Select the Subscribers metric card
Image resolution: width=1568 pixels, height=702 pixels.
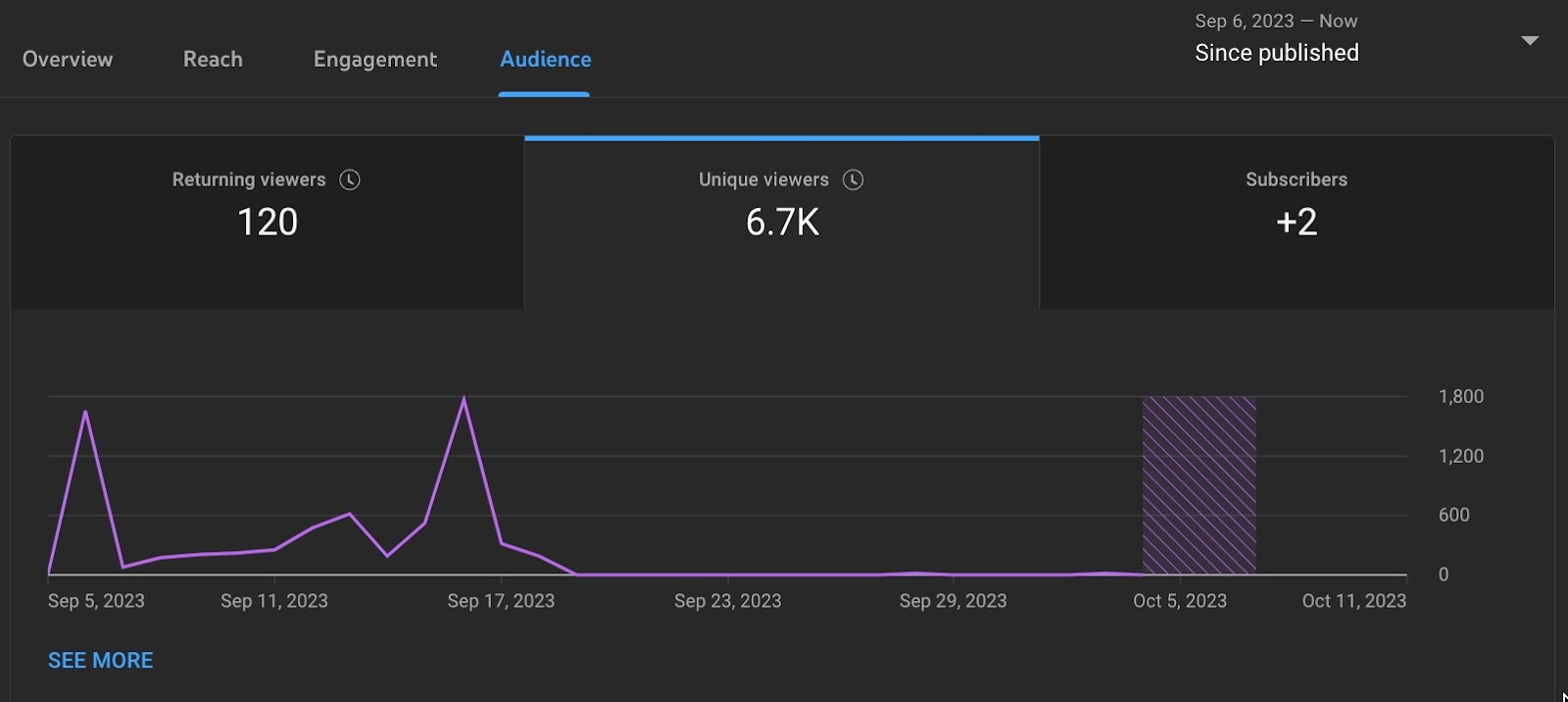pyautogui.click(x=1297, y=223)
